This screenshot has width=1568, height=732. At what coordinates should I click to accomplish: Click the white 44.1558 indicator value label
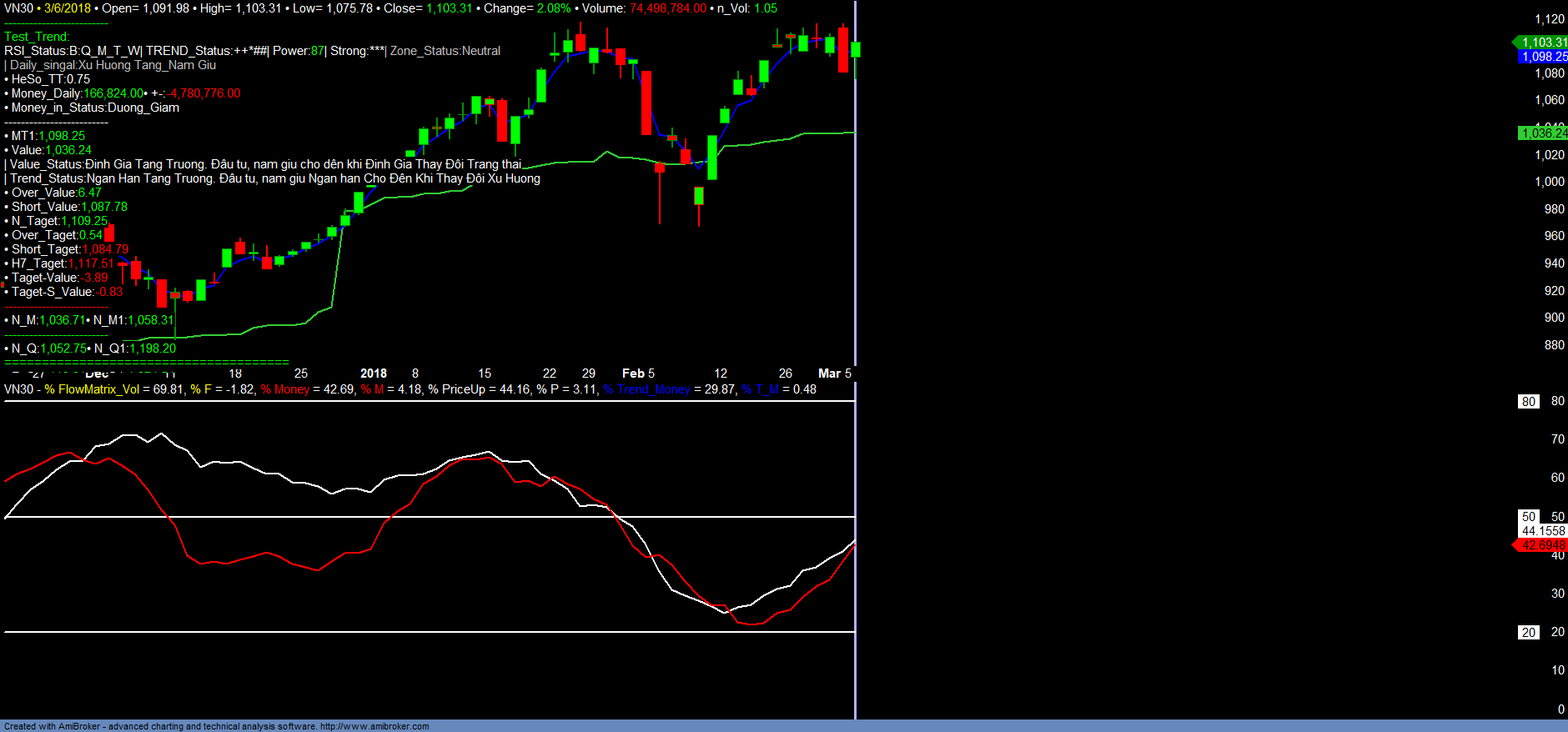[1543, 531]
